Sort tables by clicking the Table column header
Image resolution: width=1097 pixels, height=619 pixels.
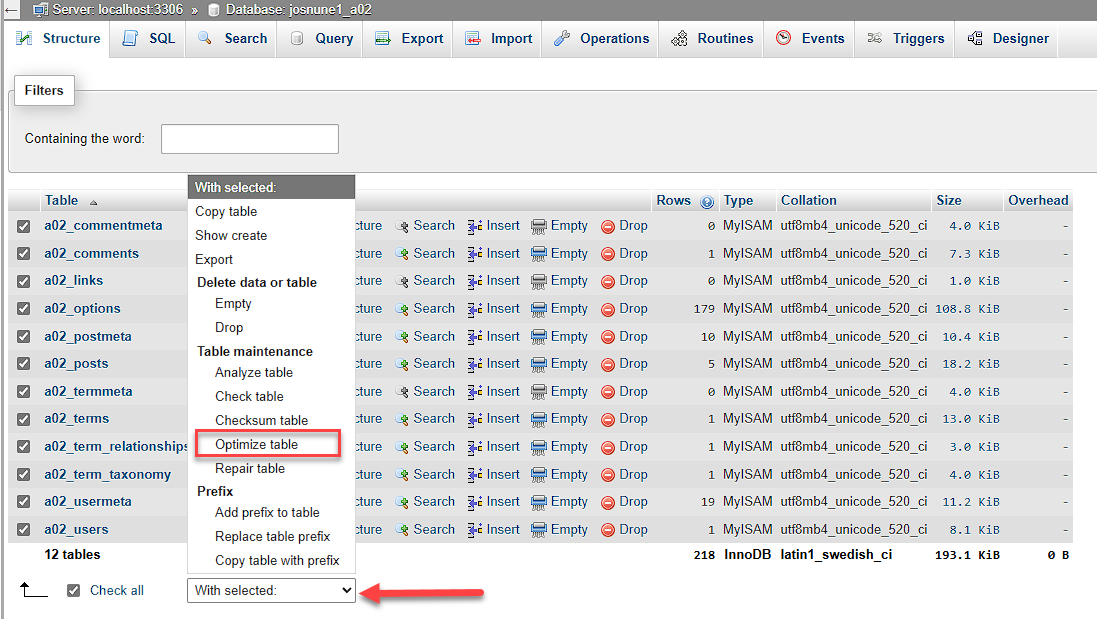click(60, 199)
